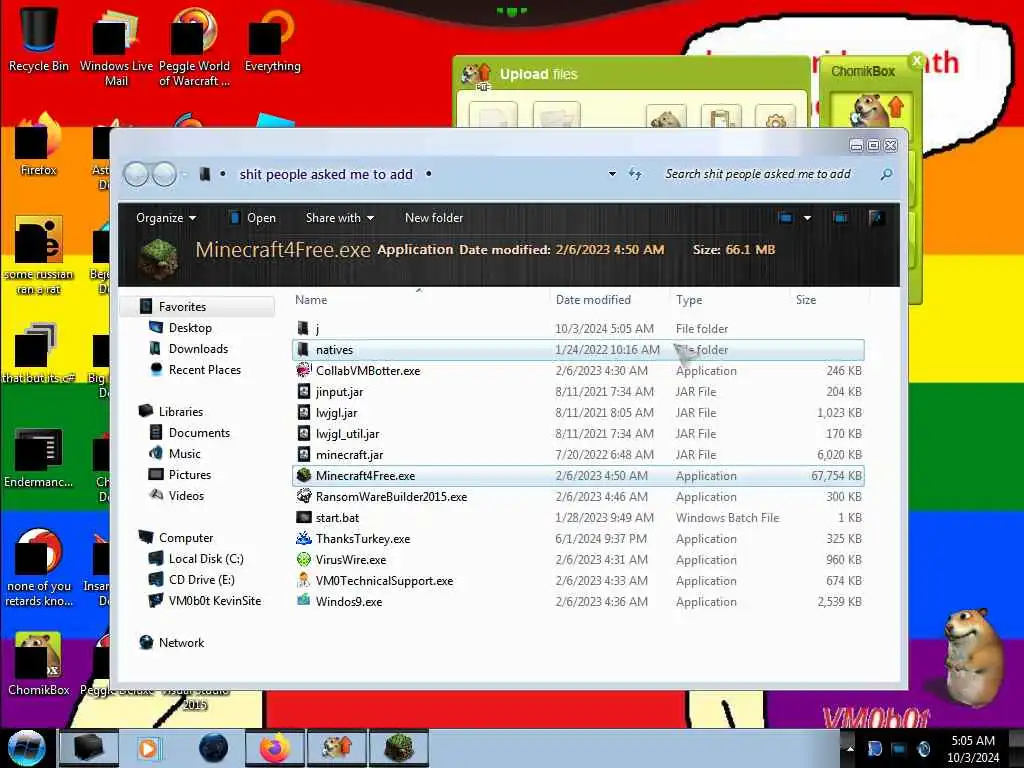Click the lwjgl.jar file icon

tap(304, 413)
